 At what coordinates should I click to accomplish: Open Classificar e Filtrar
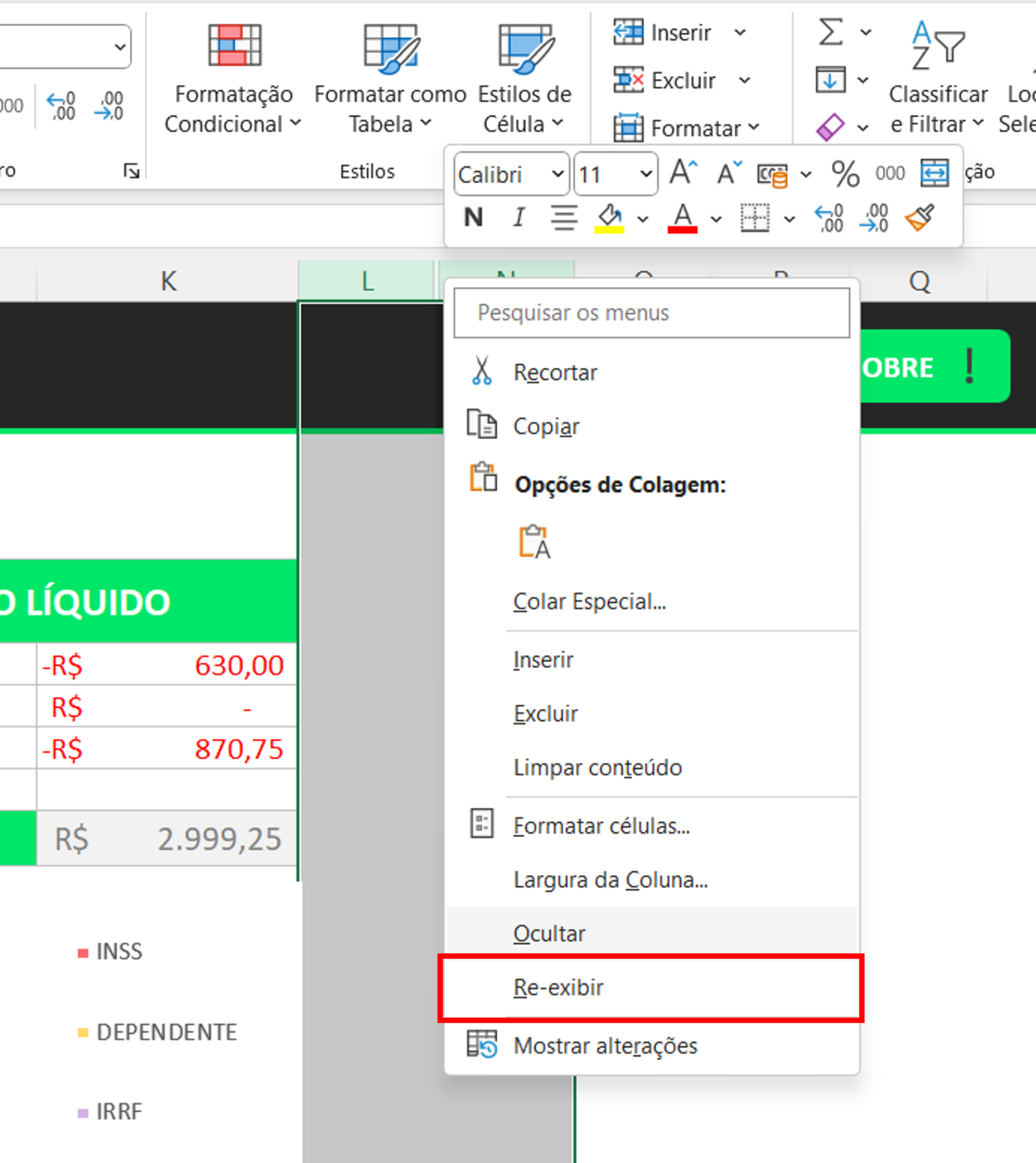(938, 78)
